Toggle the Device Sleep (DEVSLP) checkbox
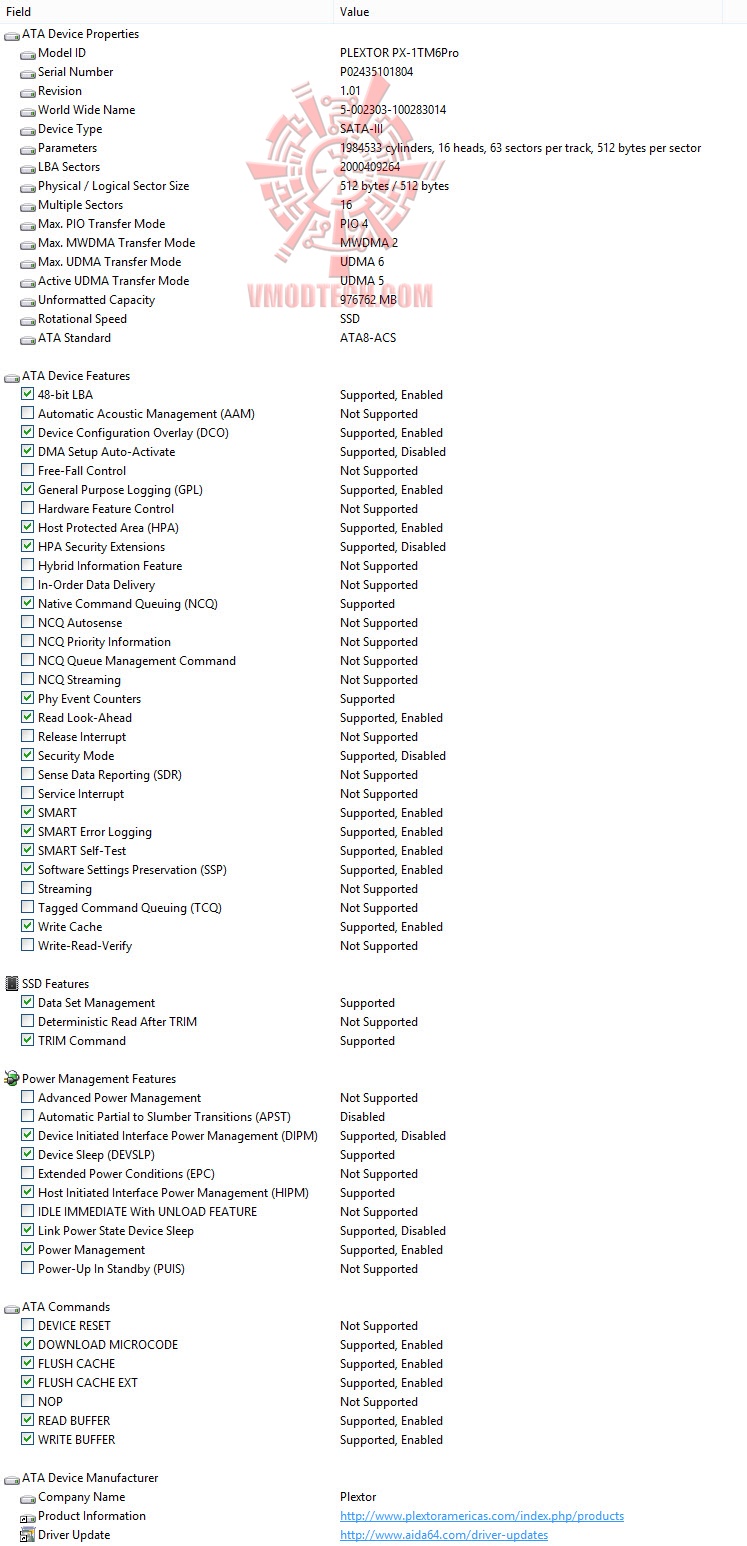Viewport: 747px width, 1546px height. 27,1155
